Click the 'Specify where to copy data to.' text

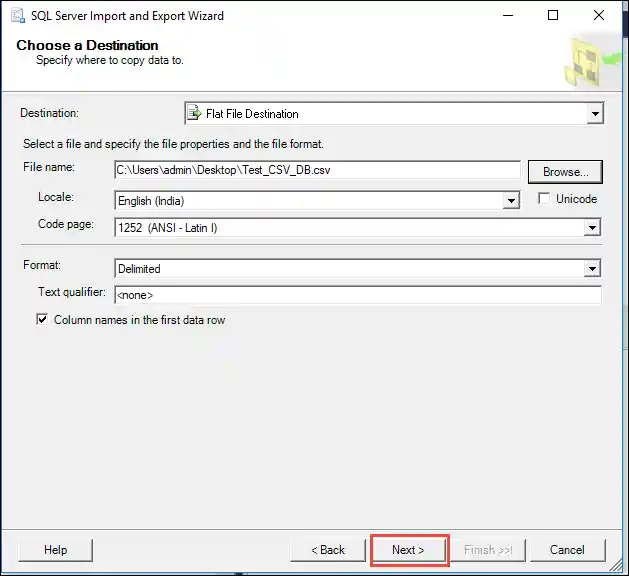(x=110, y=60)
